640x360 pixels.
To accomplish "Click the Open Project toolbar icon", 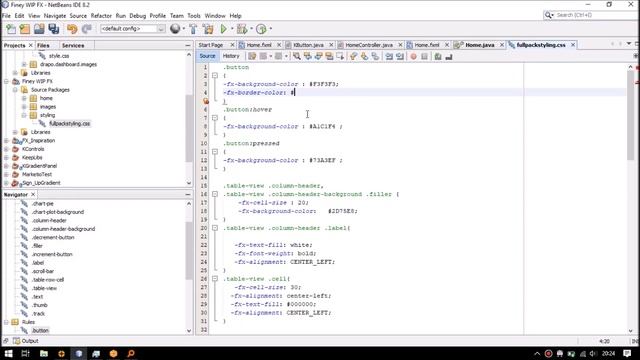I will point(39,29).
